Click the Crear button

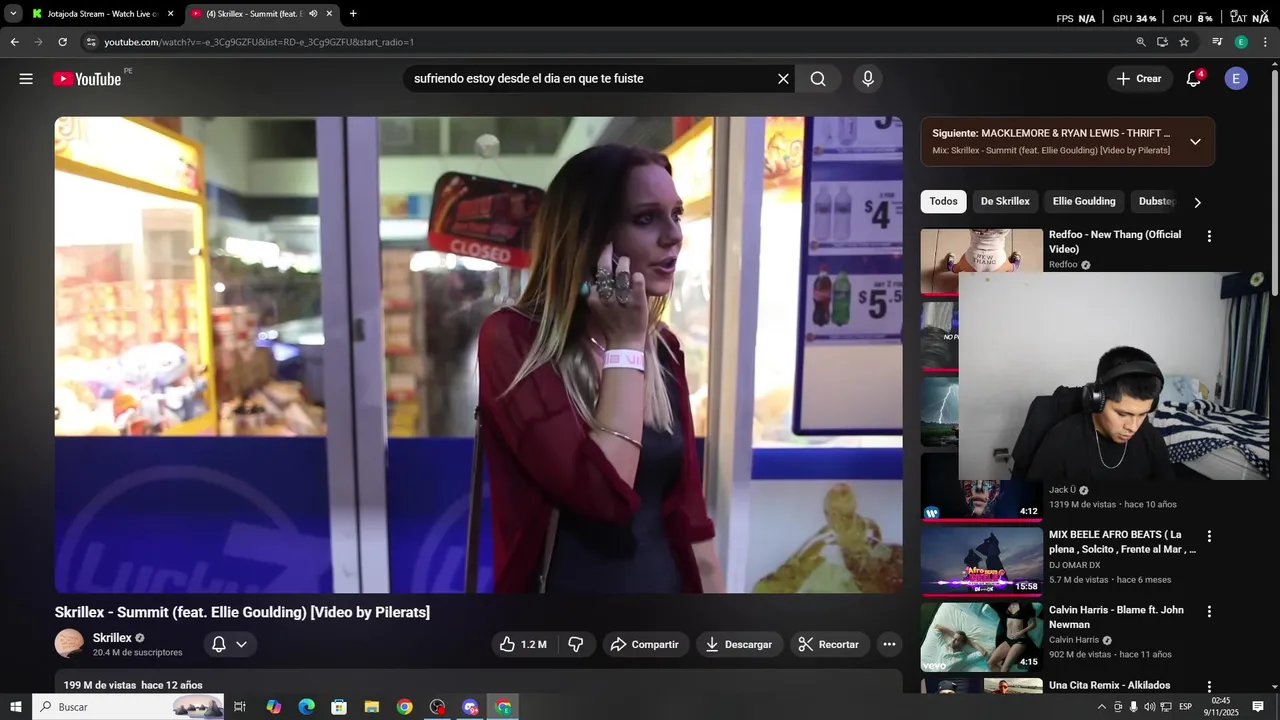pyautogui.click(x=1140, y=79)
